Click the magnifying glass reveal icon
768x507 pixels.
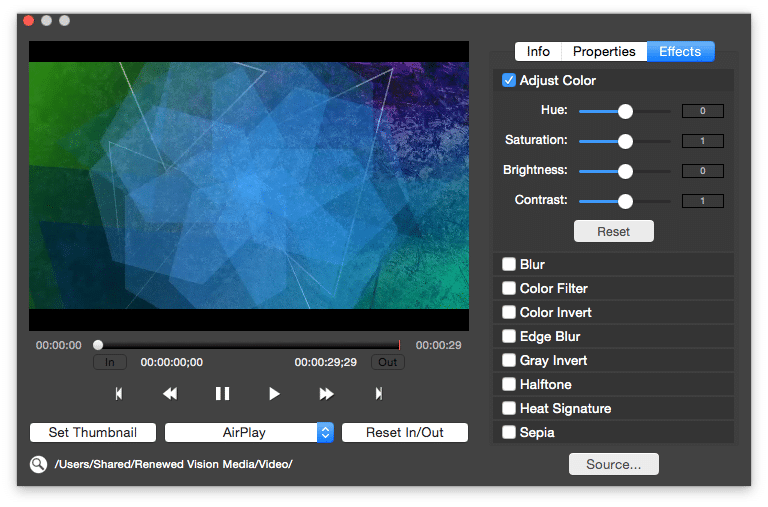[38, 464]
